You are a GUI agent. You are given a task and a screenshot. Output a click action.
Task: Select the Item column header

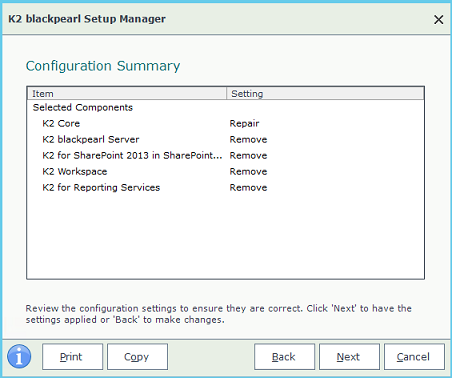pos(127,94)
